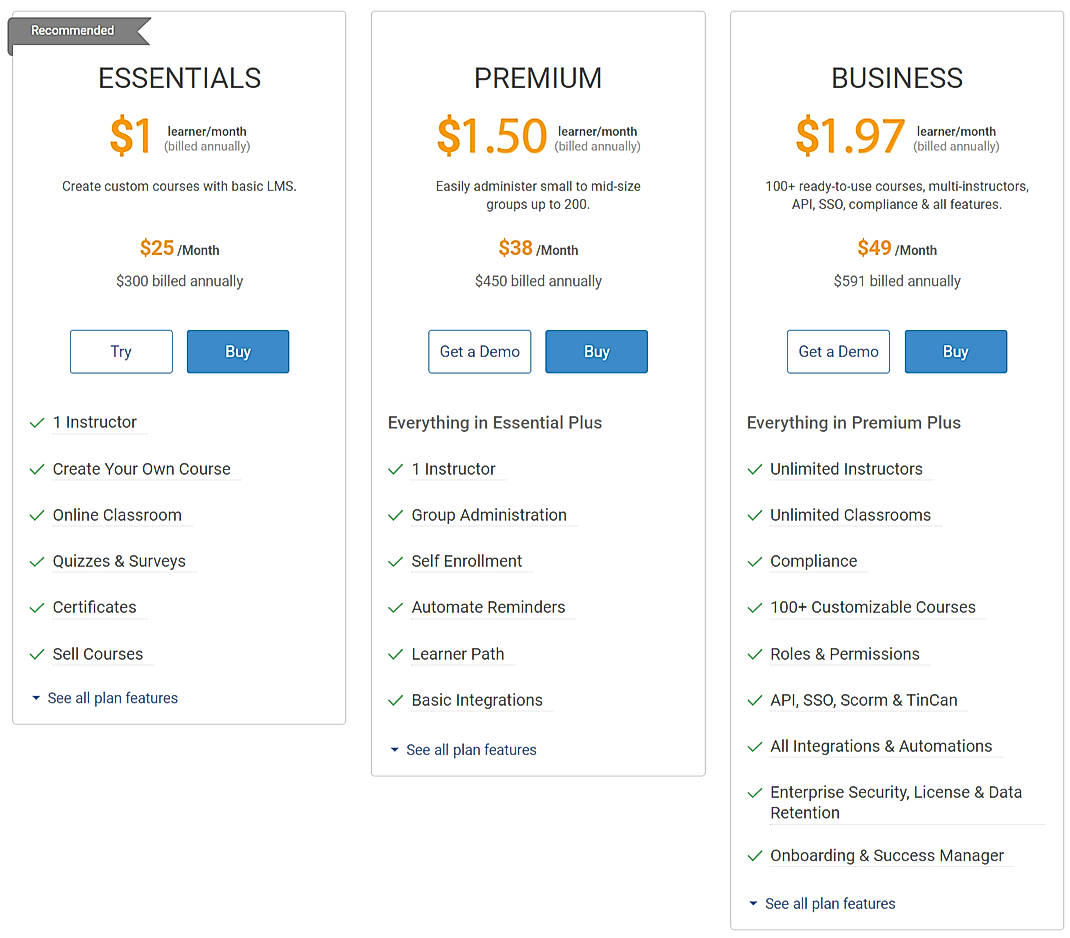The image size is (1070, 938).
Task: Click the checkmark beside 1 Instructor in Essentials
Action: (36, 422)
